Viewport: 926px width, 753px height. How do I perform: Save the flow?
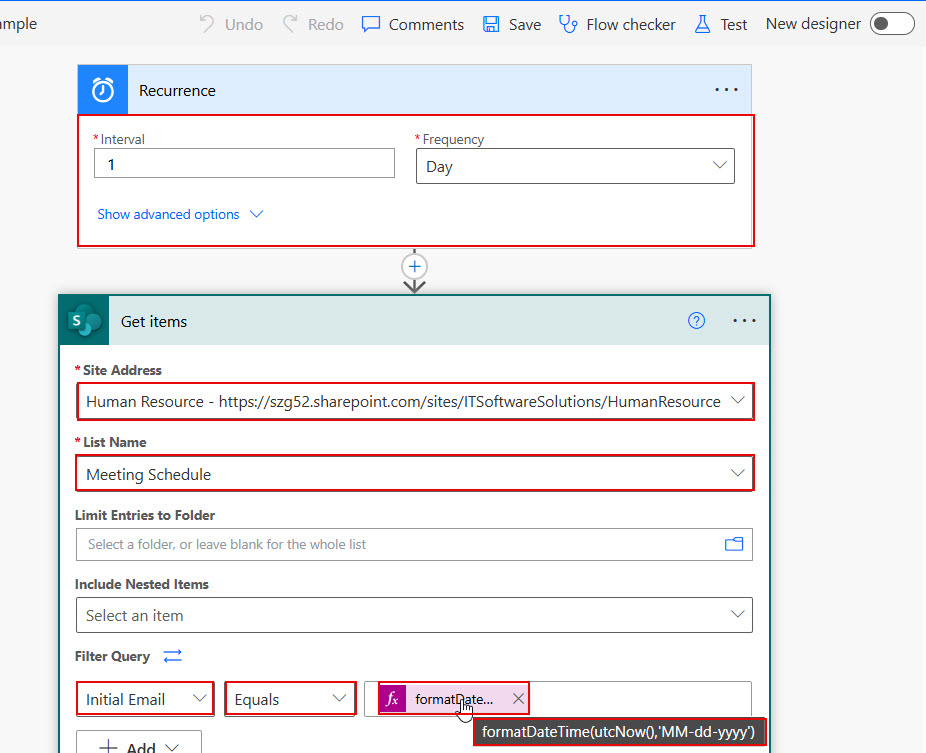[x=512, y=24]
